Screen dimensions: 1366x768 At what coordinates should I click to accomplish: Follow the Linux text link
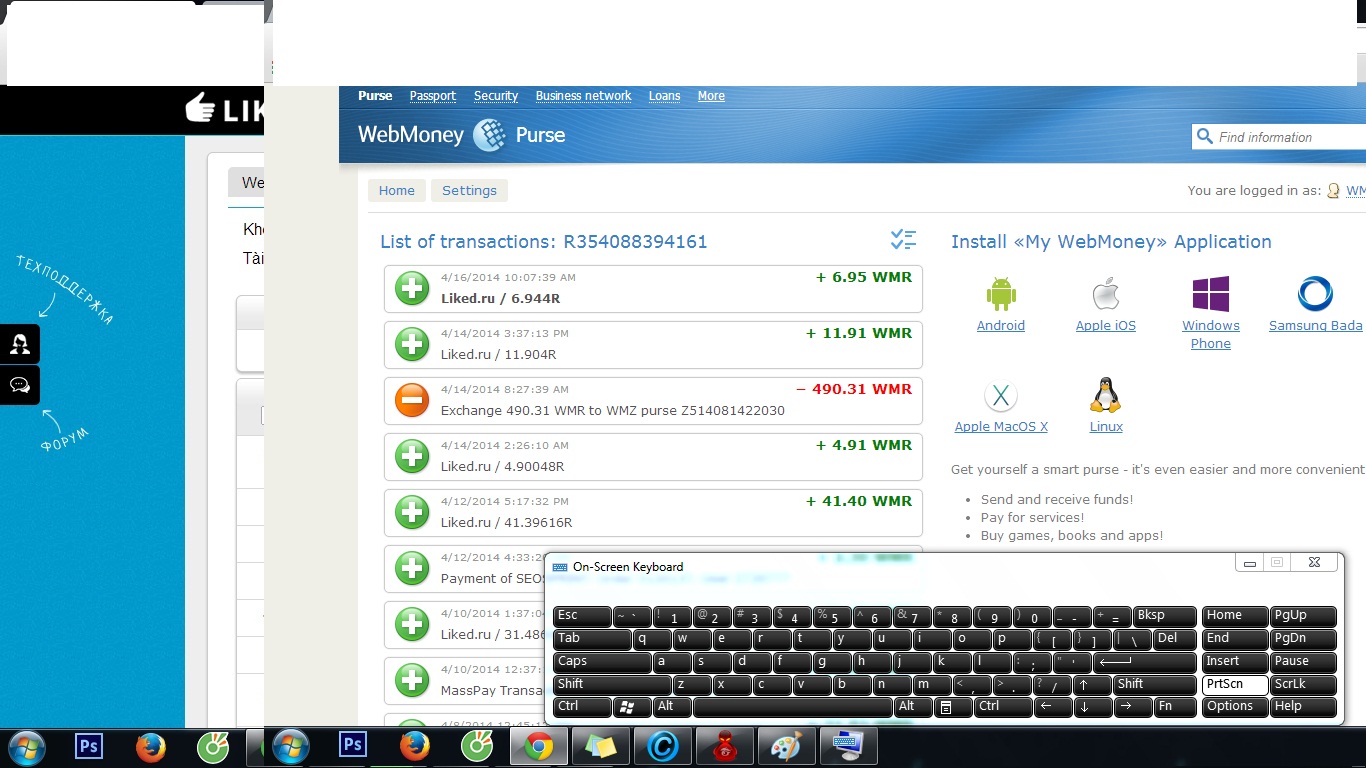1106,427
